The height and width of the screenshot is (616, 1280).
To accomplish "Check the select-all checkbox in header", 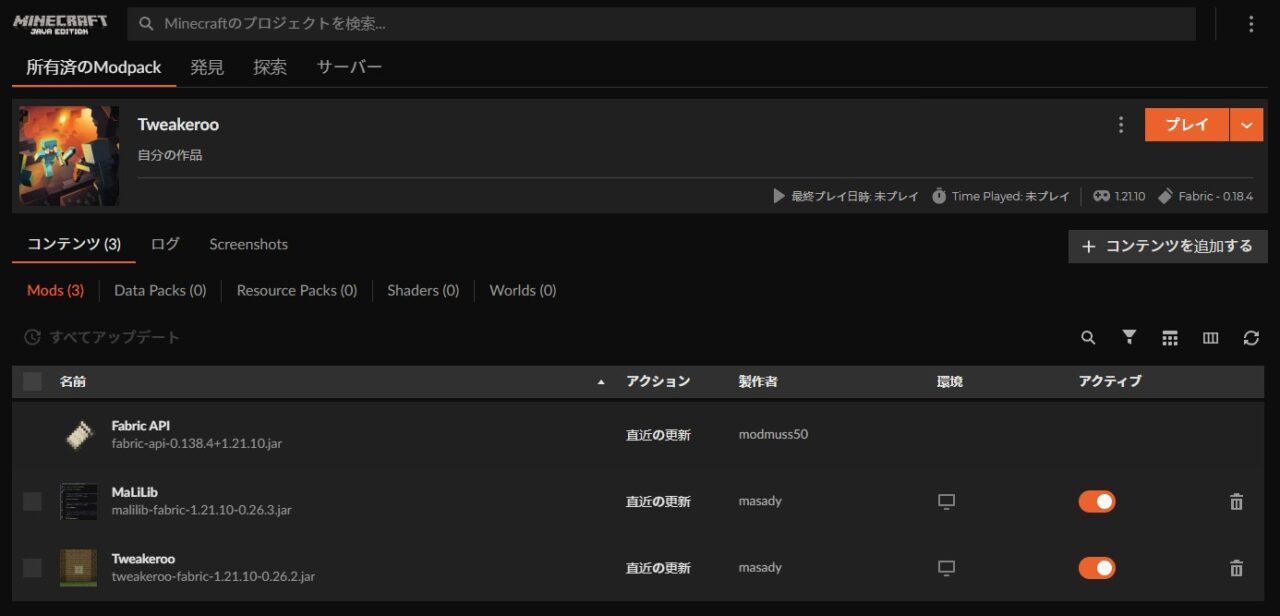I will 33,381.
